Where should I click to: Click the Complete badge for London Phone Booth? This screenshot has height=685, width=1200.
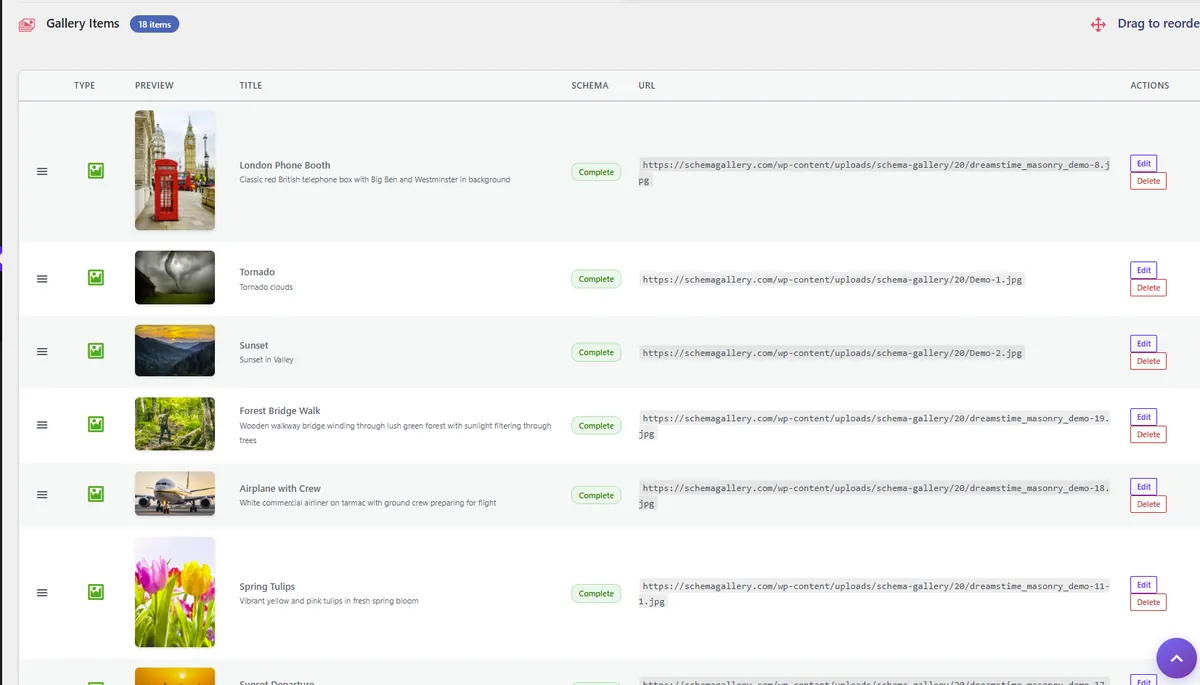click(x=596, y=172)
